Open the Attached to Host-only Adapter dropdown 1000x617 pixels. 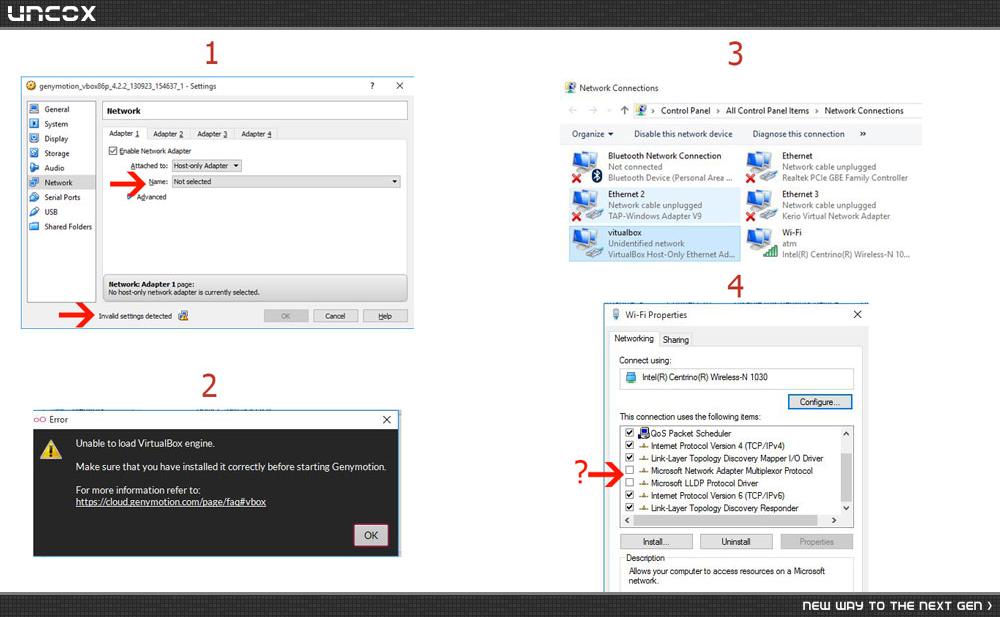(207, 166)
